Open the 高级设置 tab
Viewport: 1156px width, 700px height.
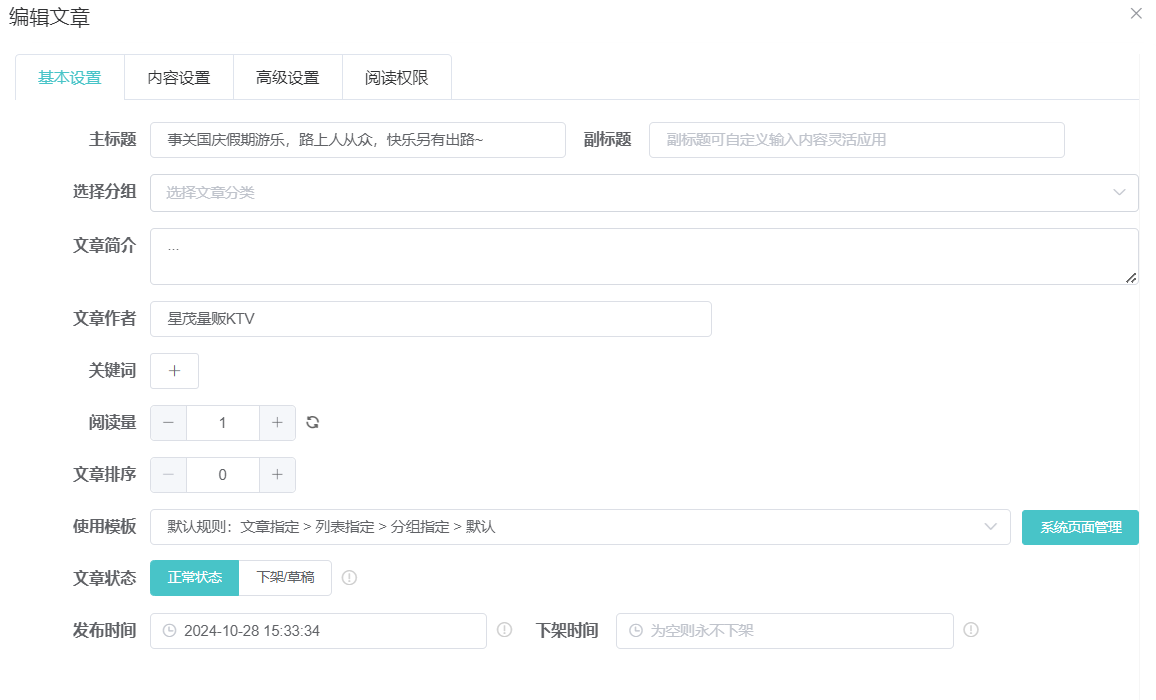click(x=288, y=78)
